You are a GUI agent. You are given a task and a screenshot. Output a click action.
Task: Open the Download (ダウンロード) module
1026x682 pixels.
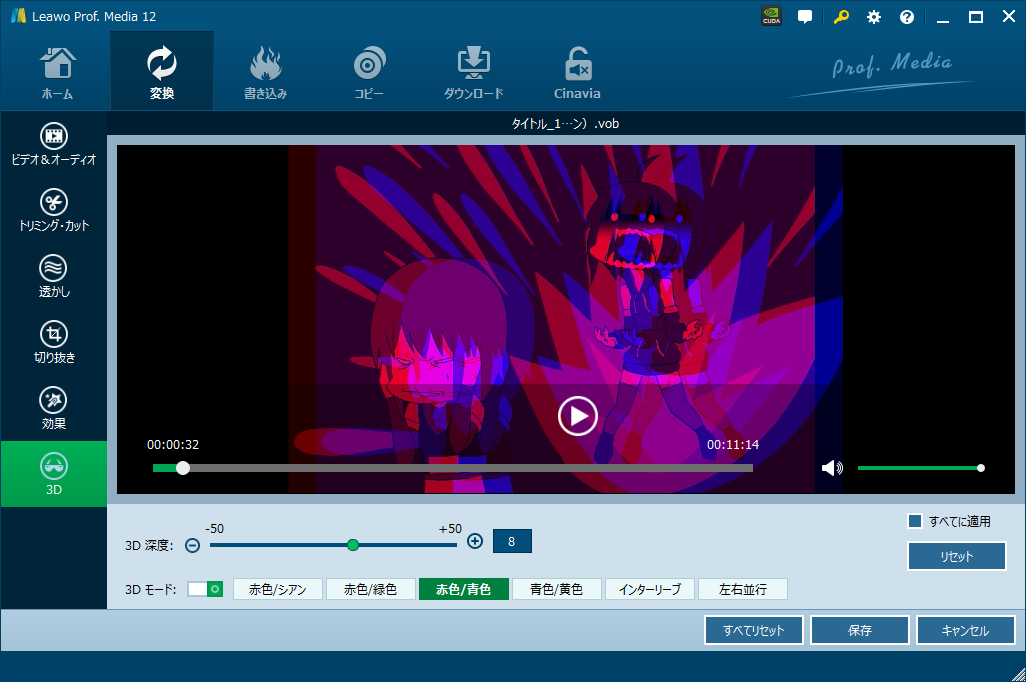click(473, 72)
